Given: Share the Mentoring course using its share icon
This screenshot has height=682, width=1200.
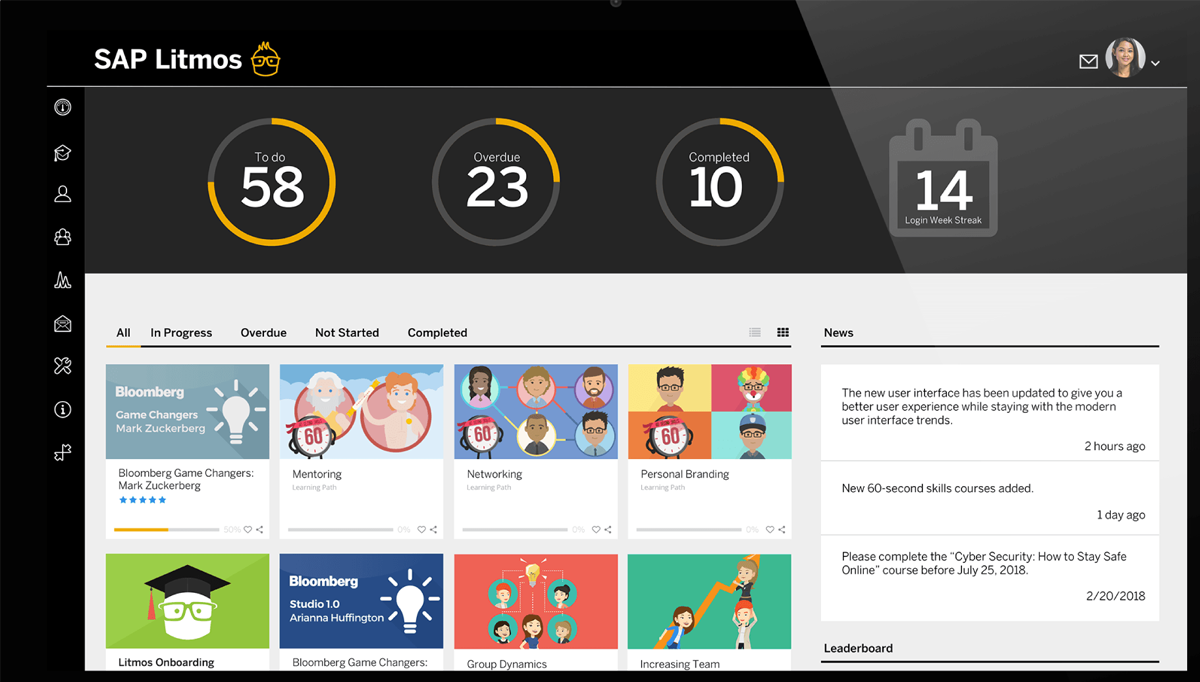Looking at the screenshot, I should coord(434,528).
